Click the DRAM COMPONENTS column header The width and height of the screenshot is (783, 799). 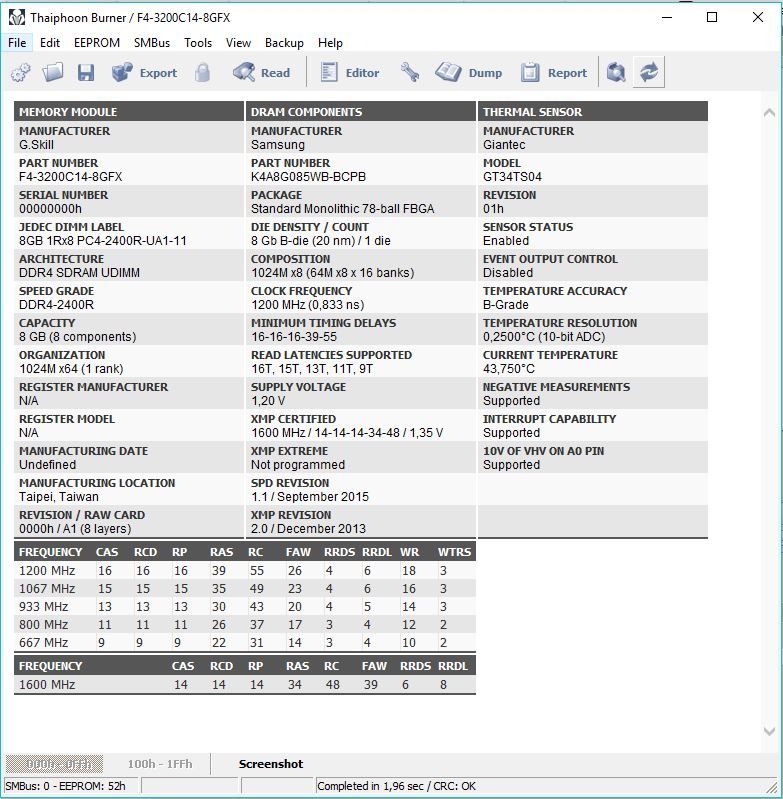tap(361, 112)
